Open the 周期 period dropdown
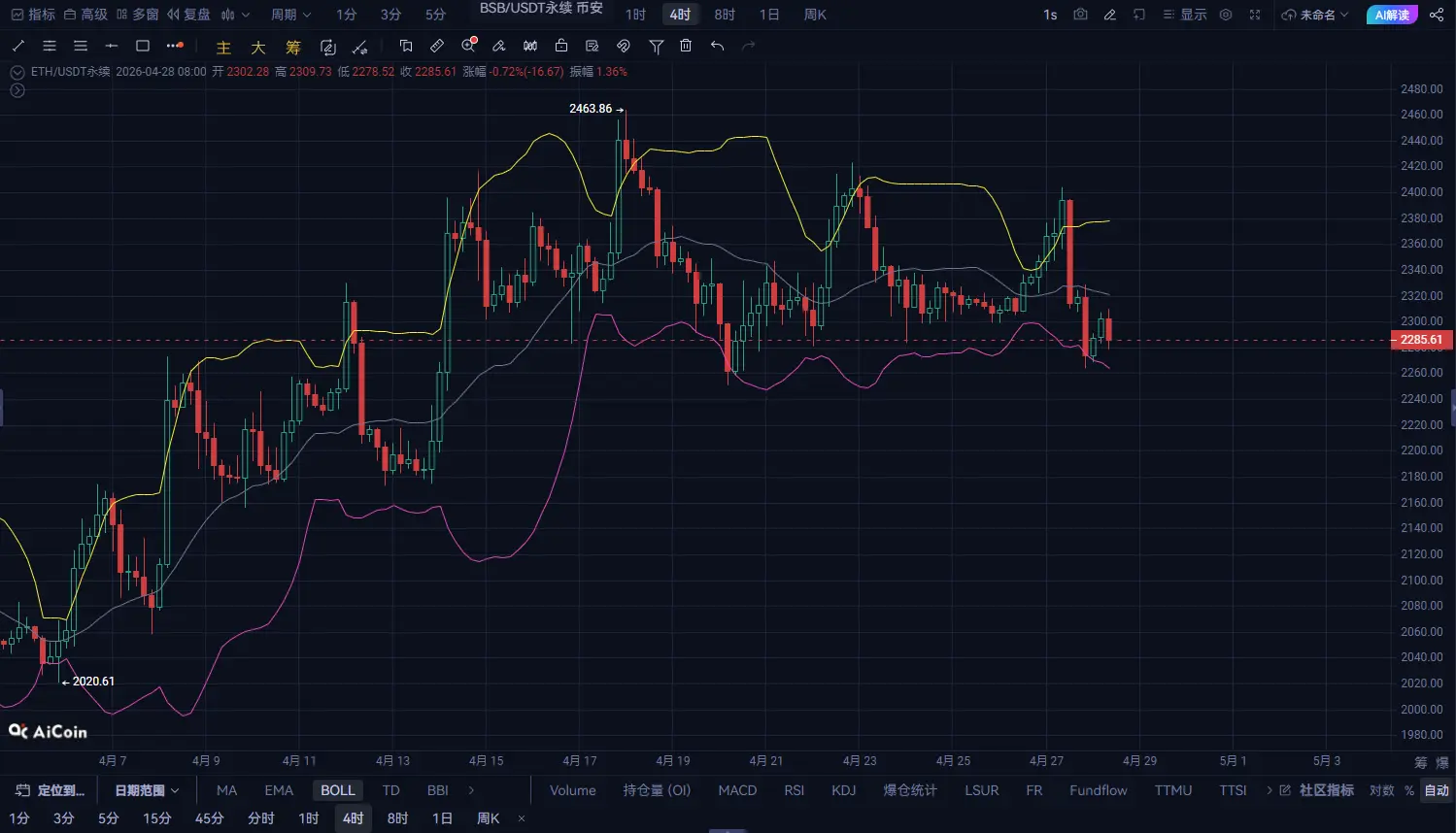The width and height of the screenshot is (1456, 833). (290, 15)
